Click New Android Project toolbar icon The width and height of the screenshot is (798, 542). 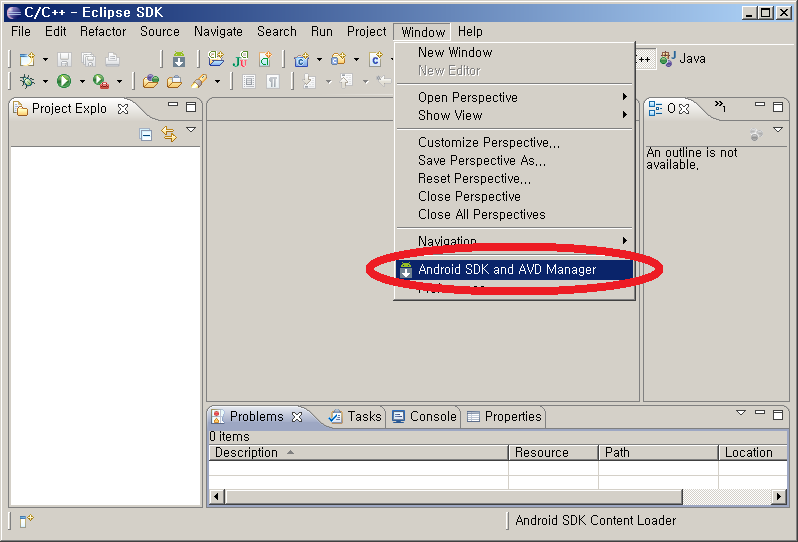216,59
